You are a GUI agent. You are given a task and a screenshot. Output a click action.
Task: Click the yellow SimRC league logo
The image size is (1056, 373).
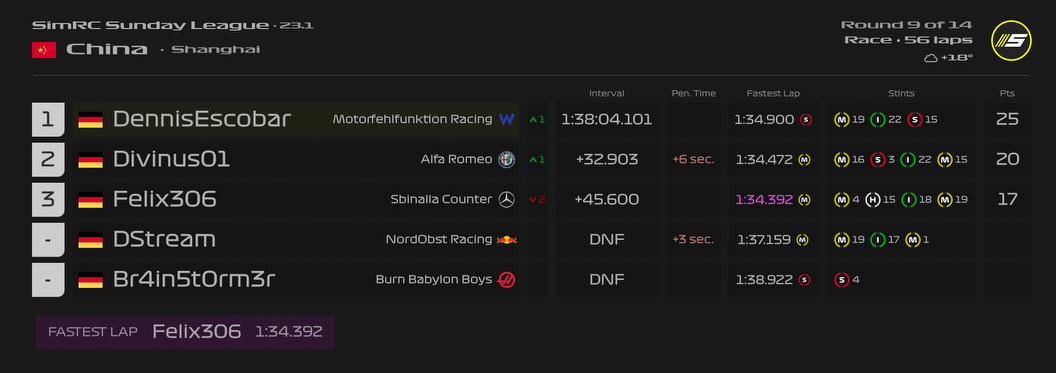point(1011,40)
